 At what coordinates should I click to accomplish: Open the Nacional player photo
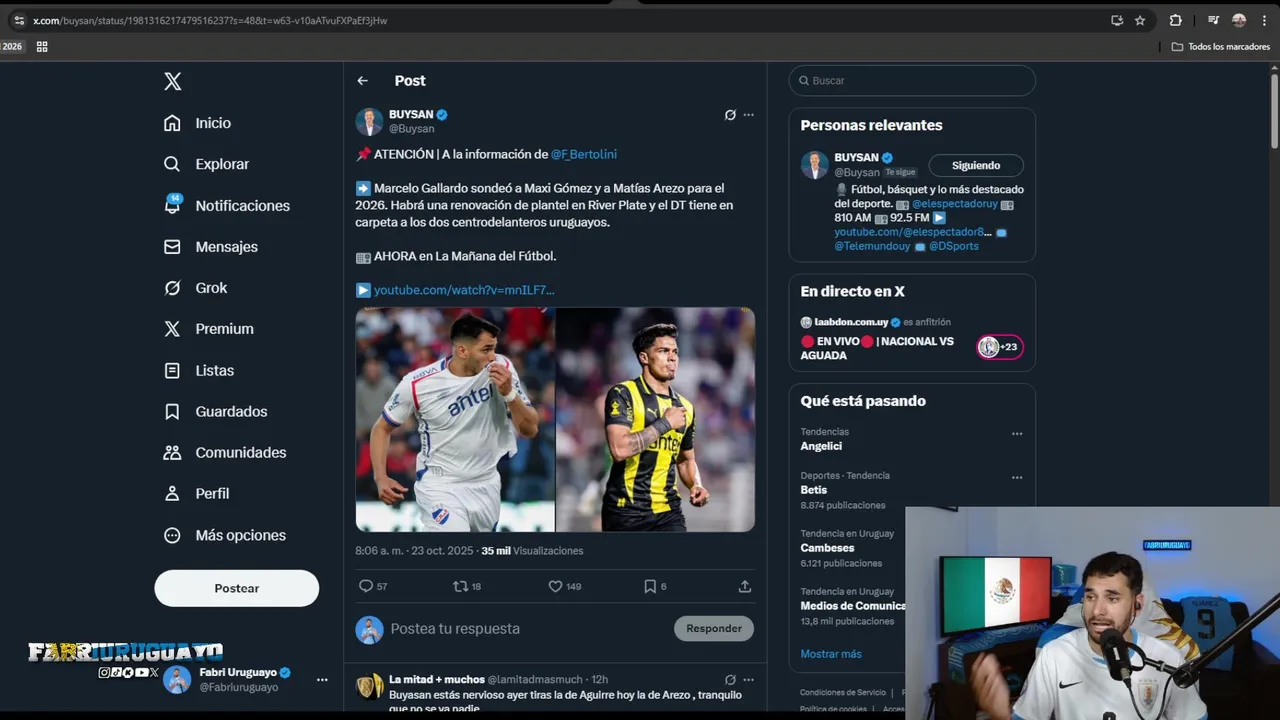point(455,419)
